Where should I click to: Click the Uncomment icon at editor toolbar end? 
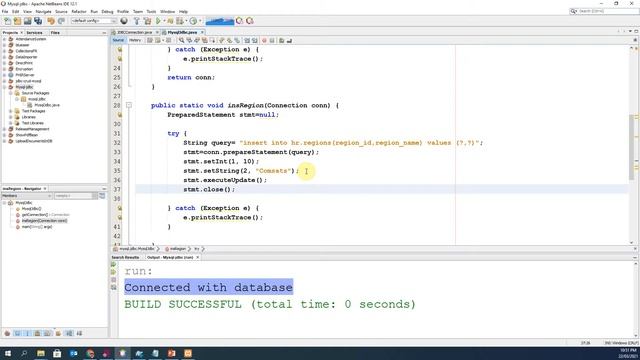coord(289,40)
